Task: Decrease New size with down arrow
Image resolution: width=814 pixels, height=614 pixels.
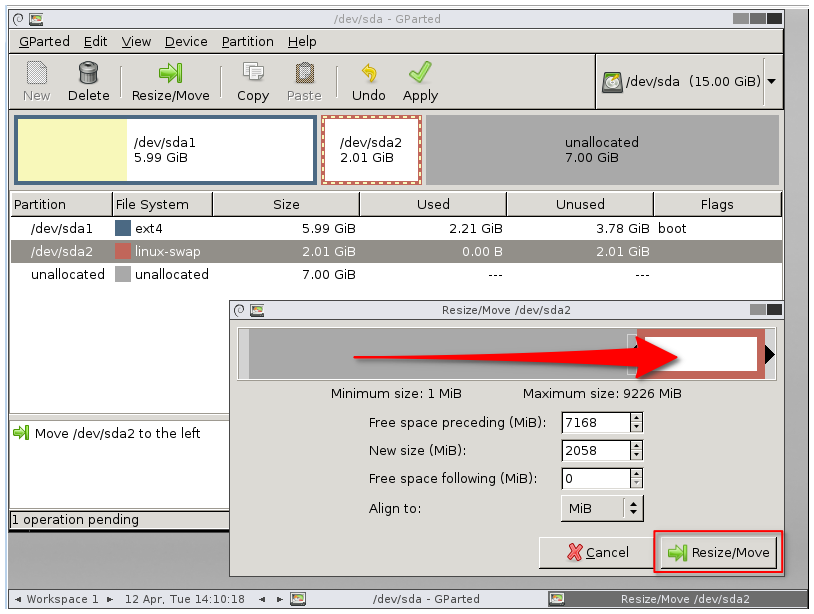Action: (636, 455)
